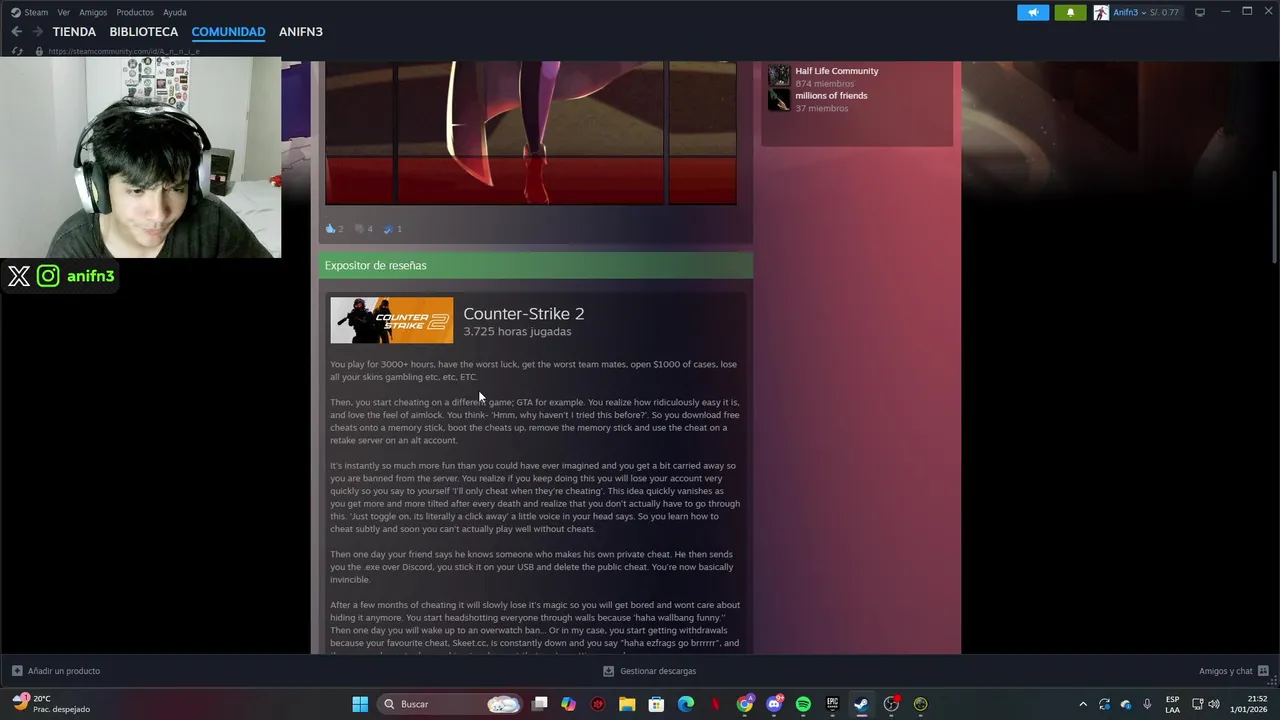1280x720 pixels.
Task: Open File Explorer on the taskbar
Action: [627, 704]
